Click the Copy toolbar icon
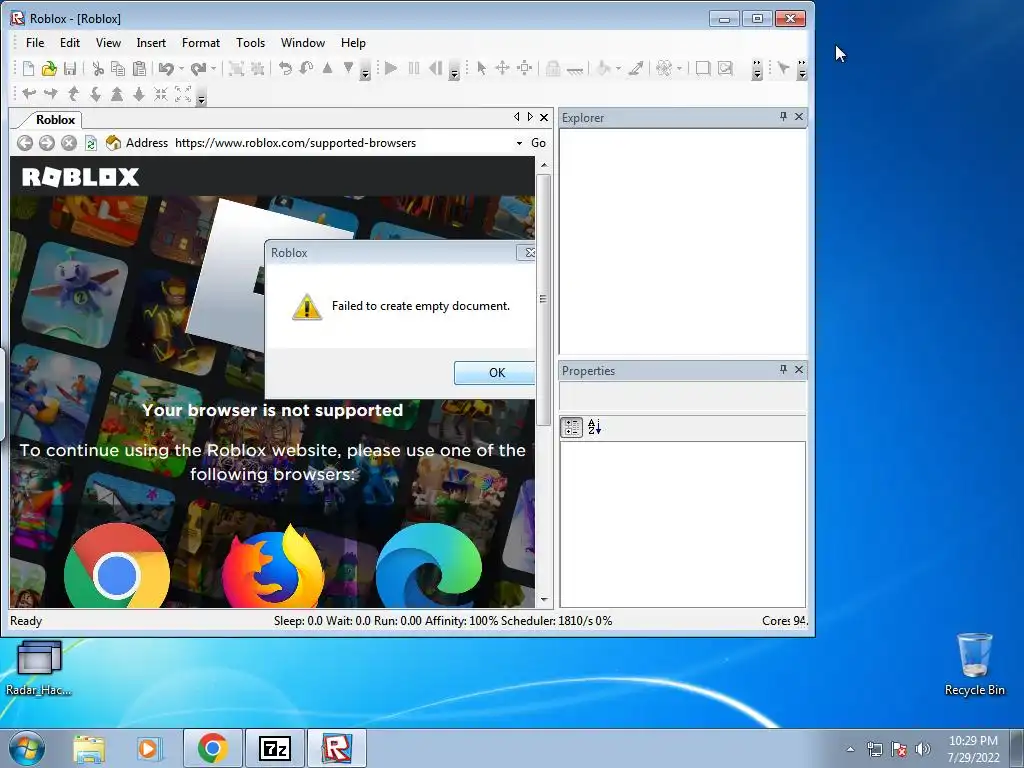The height and width of the screenshot is (768, 1024). click(x=118, y=69)
